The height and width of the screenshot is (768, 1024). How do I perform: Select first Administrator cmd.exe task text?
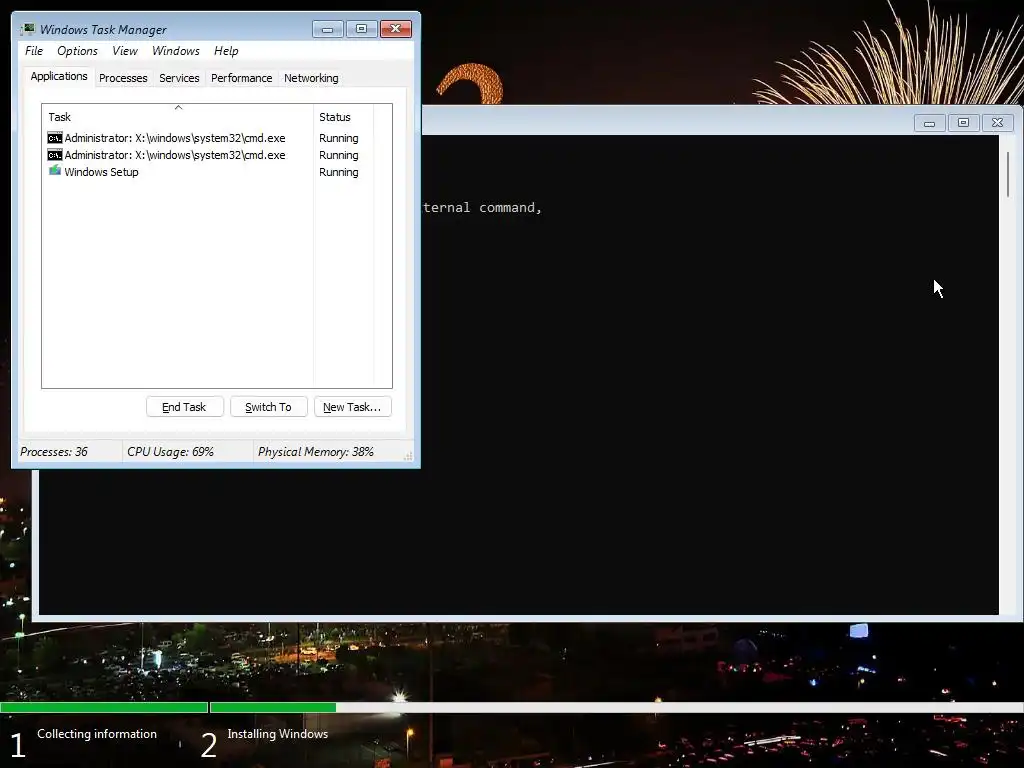175,138
